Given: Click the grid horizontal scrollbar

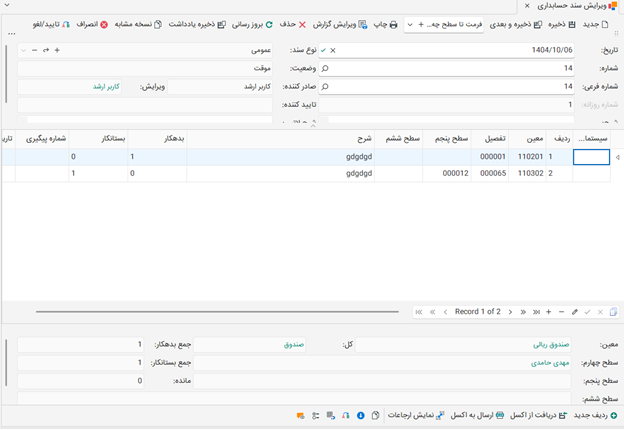Looking at the screenshot, I should (x=217, y=312).
